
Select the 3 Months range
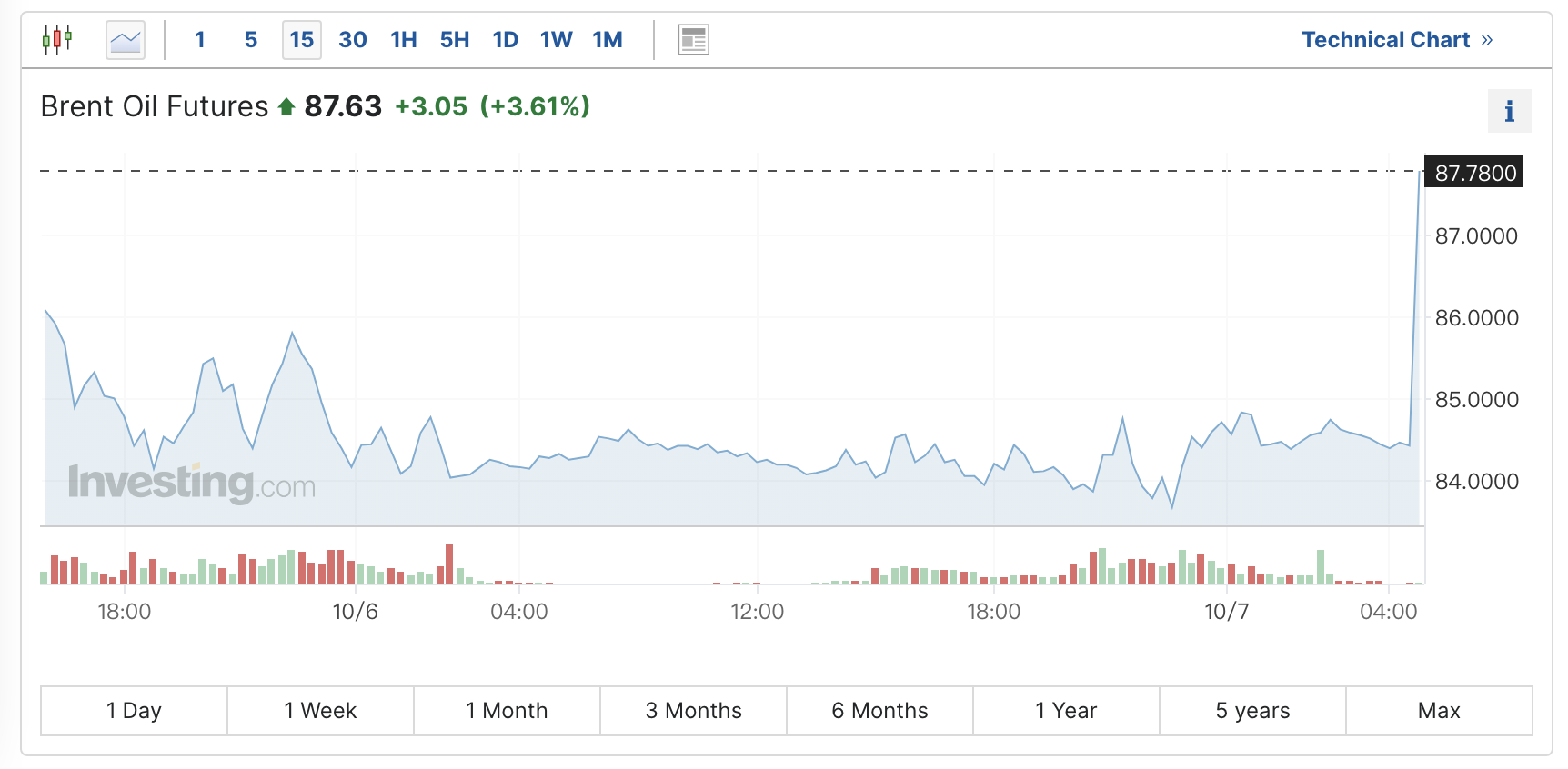[693, 711]
